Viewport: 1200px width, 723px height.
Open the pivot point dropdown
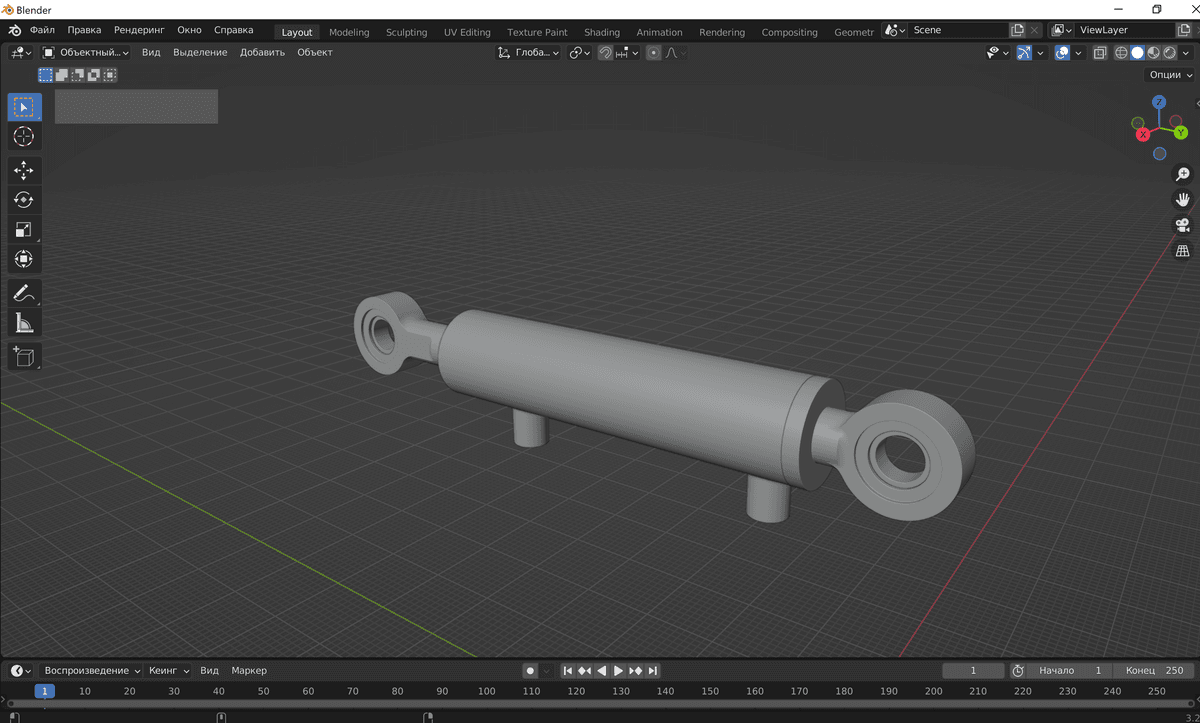pyautogui.click(x=580, y=52)
